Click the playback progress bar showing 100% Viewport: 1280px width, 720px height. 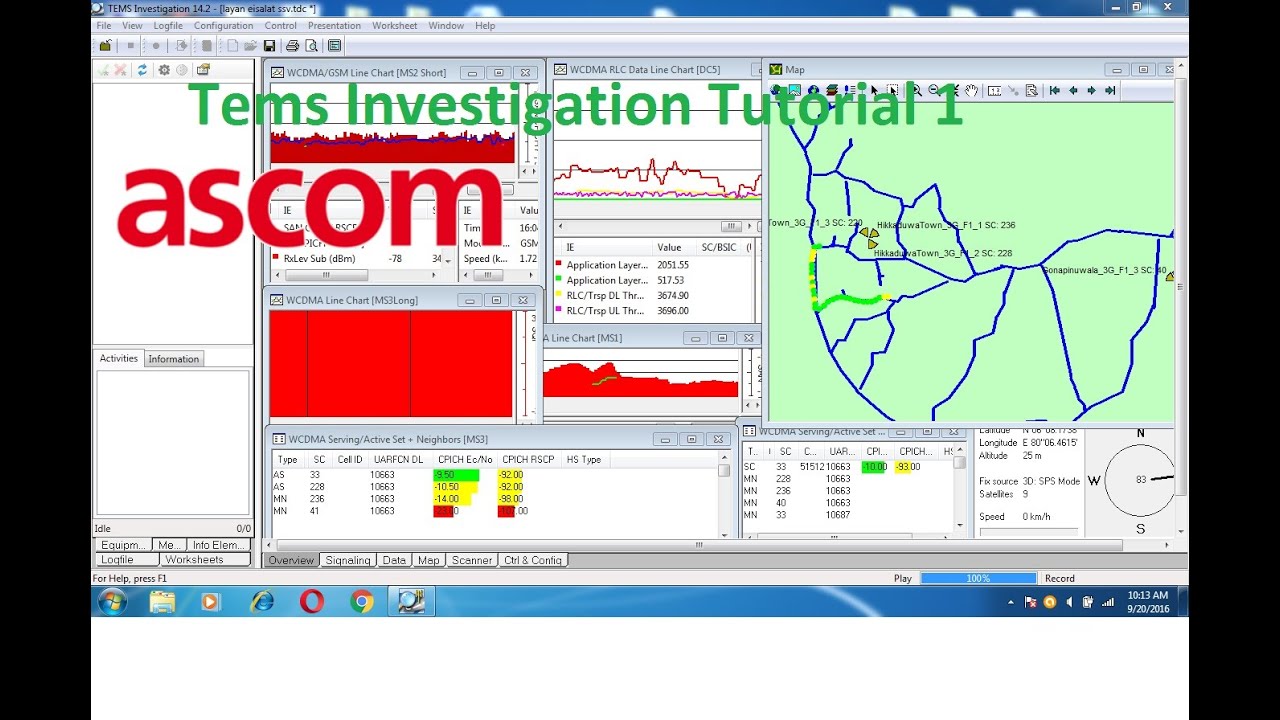pyautogui.click(x=978, y=578)
